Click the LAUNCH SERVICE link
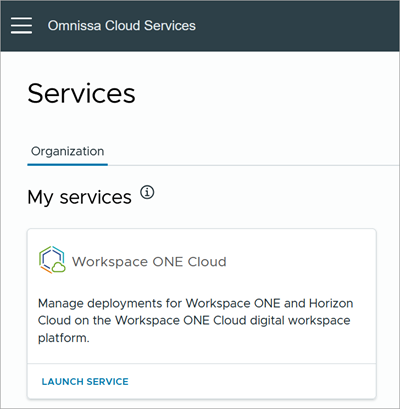This screenshot has height=409, width=400. coord(85,382)
